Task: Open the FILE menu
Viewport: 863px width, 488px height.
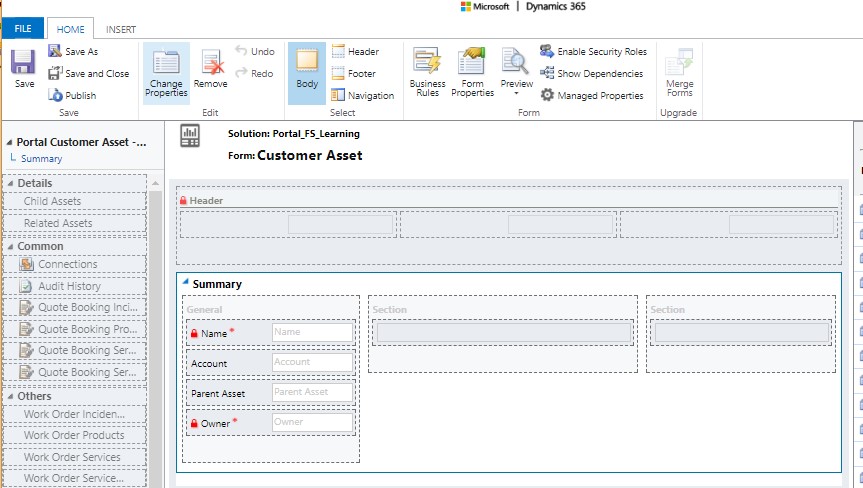Action: point(23,29)
